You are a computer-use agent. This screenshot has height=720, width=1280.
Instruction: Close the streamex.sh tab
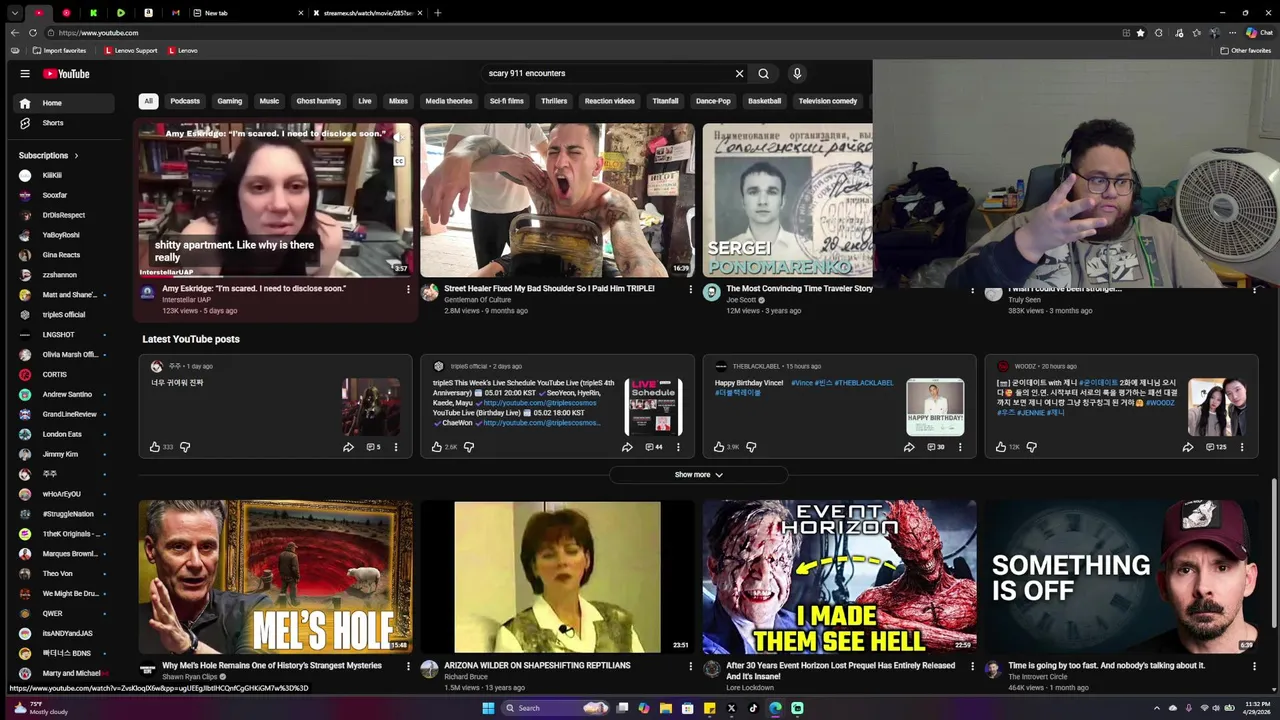coord(420,13)
